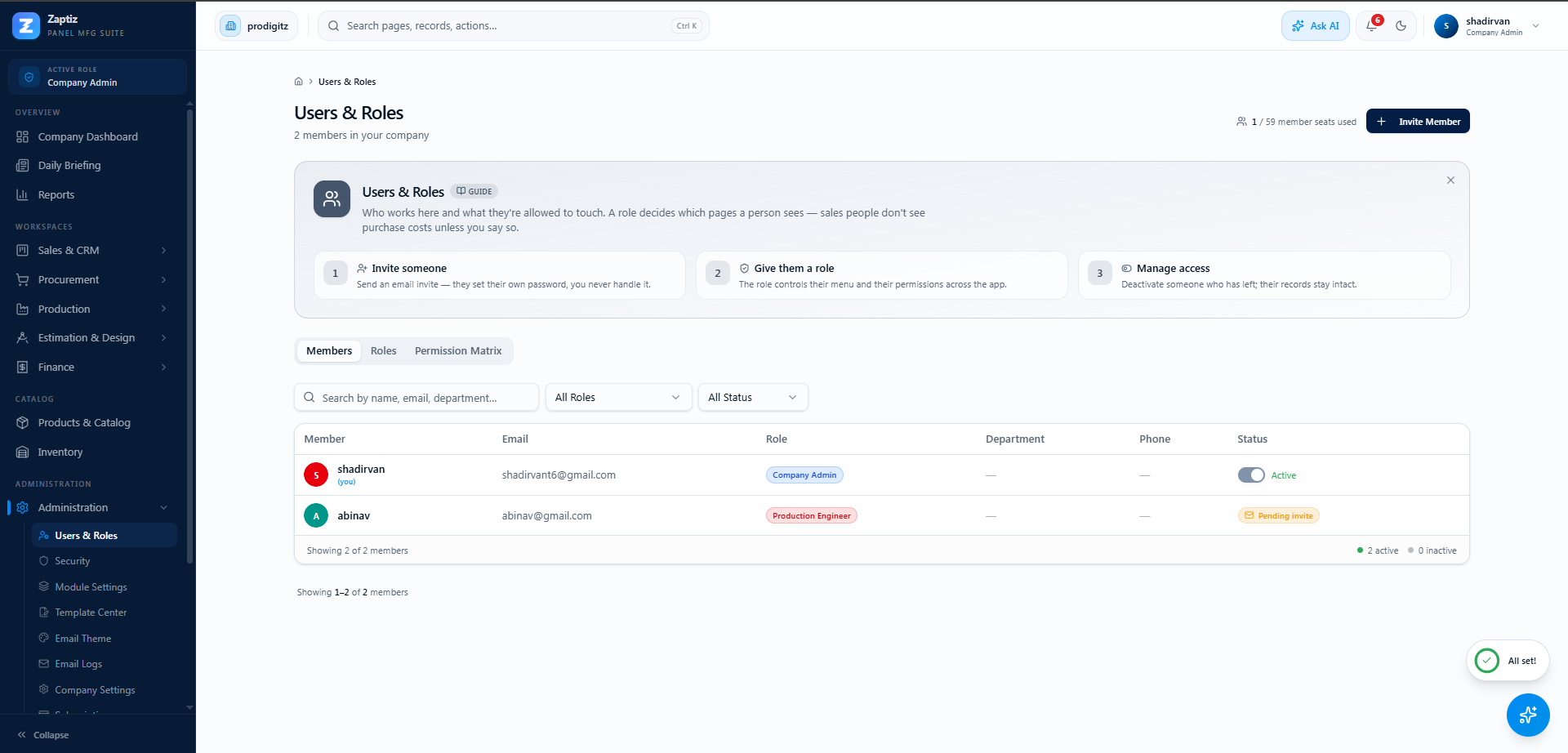Toggle dark mode moon icon

click(1401, 25)
